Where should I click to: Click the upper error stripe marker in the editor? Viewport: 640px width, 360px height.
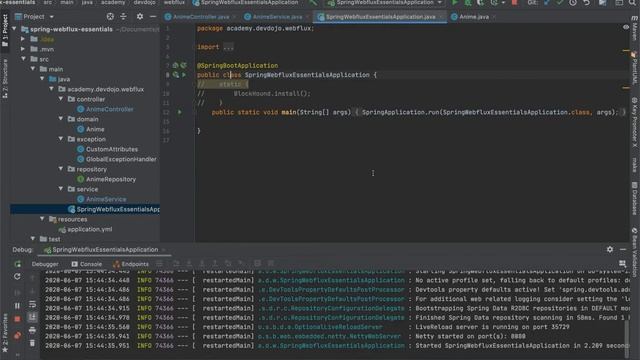point(626,51)
